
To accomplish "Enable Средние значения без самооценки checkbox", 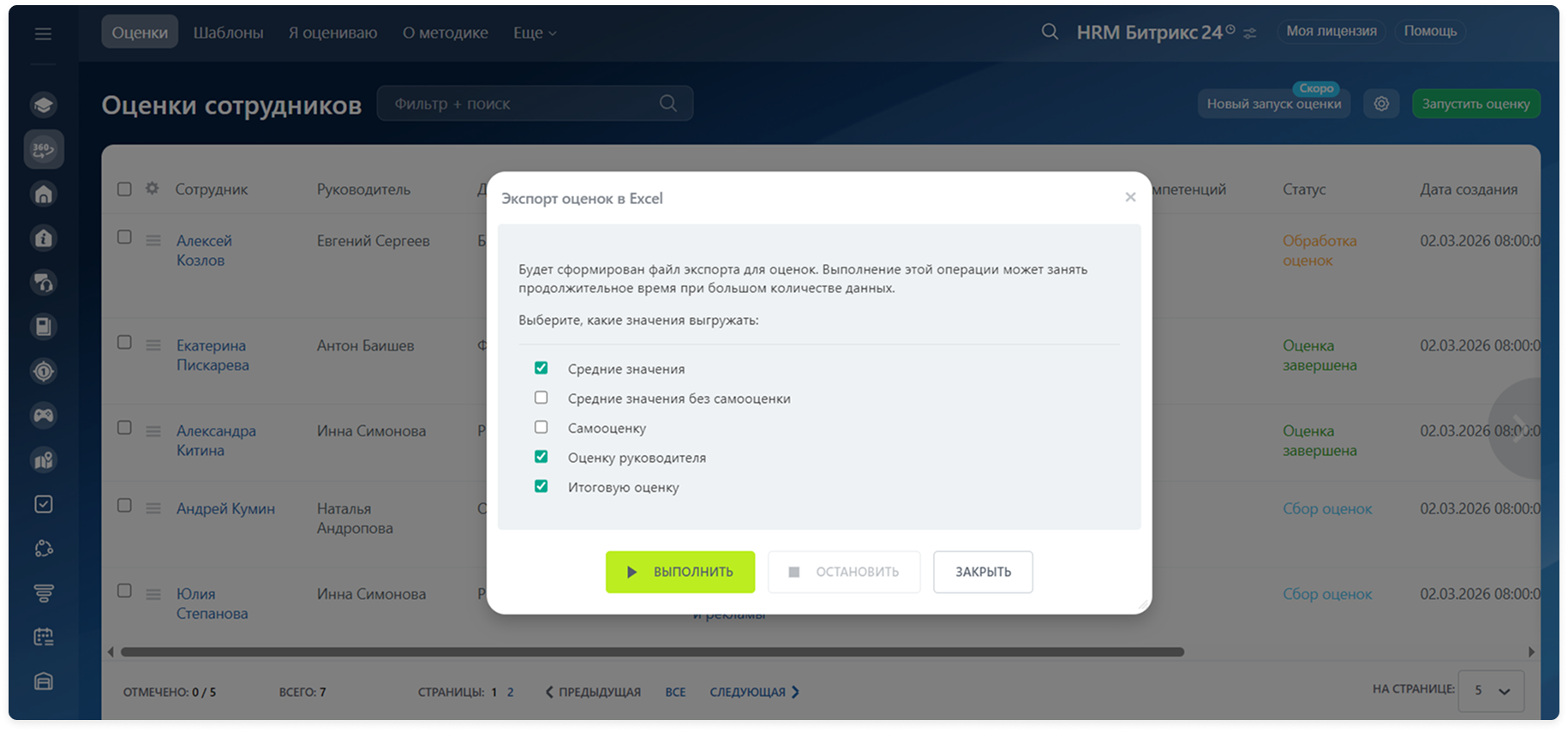I will pyautogui.click(x=541, y=398).
